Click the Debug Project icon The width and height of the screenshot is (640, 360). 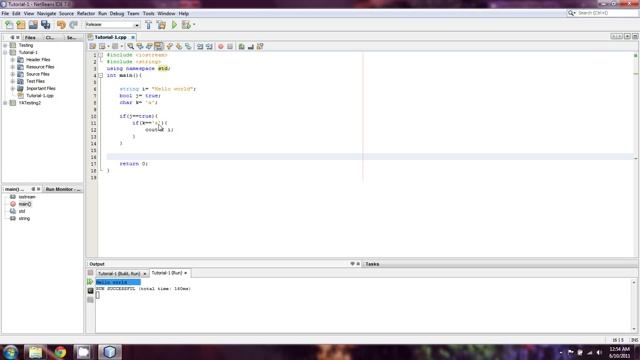pyautogui.click(x=186, y=25)
